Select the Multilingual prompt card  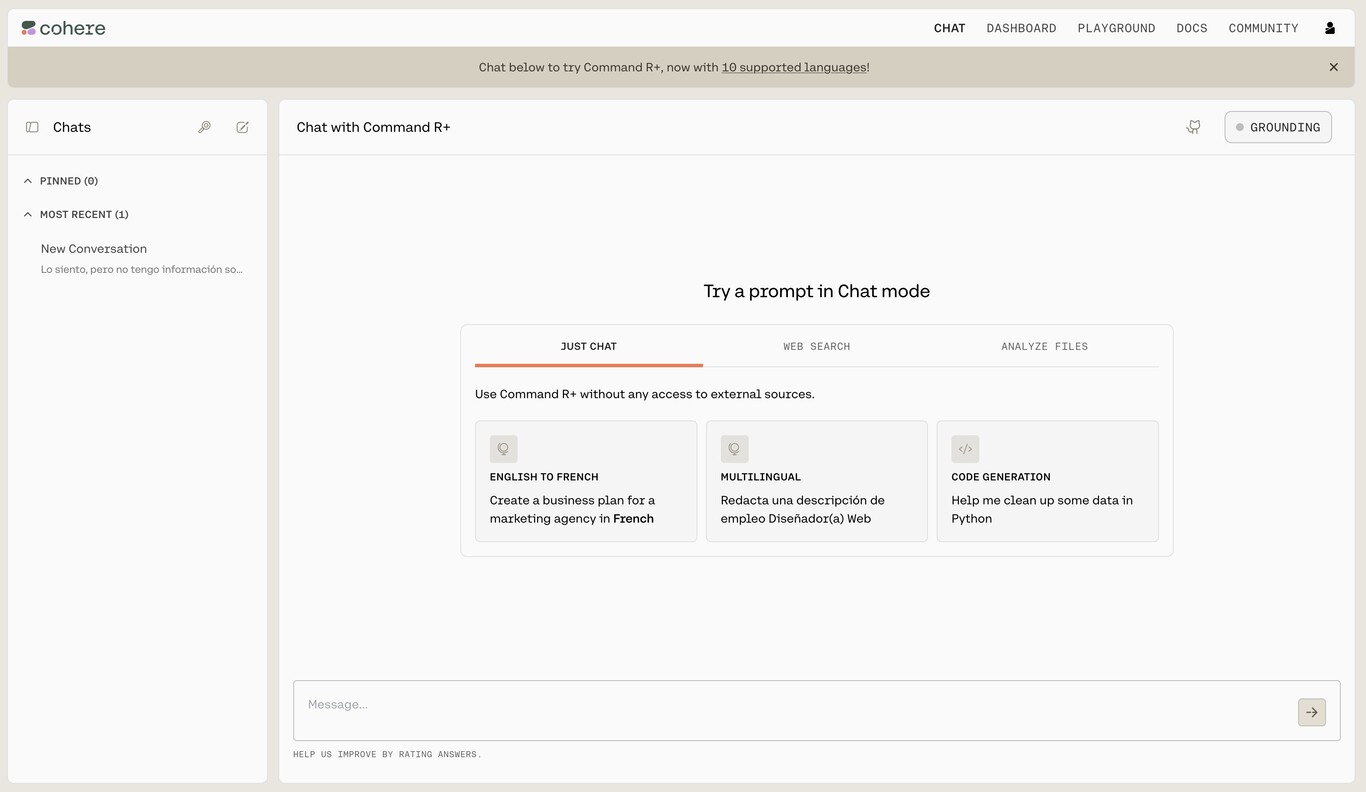(x=817, y=481)
